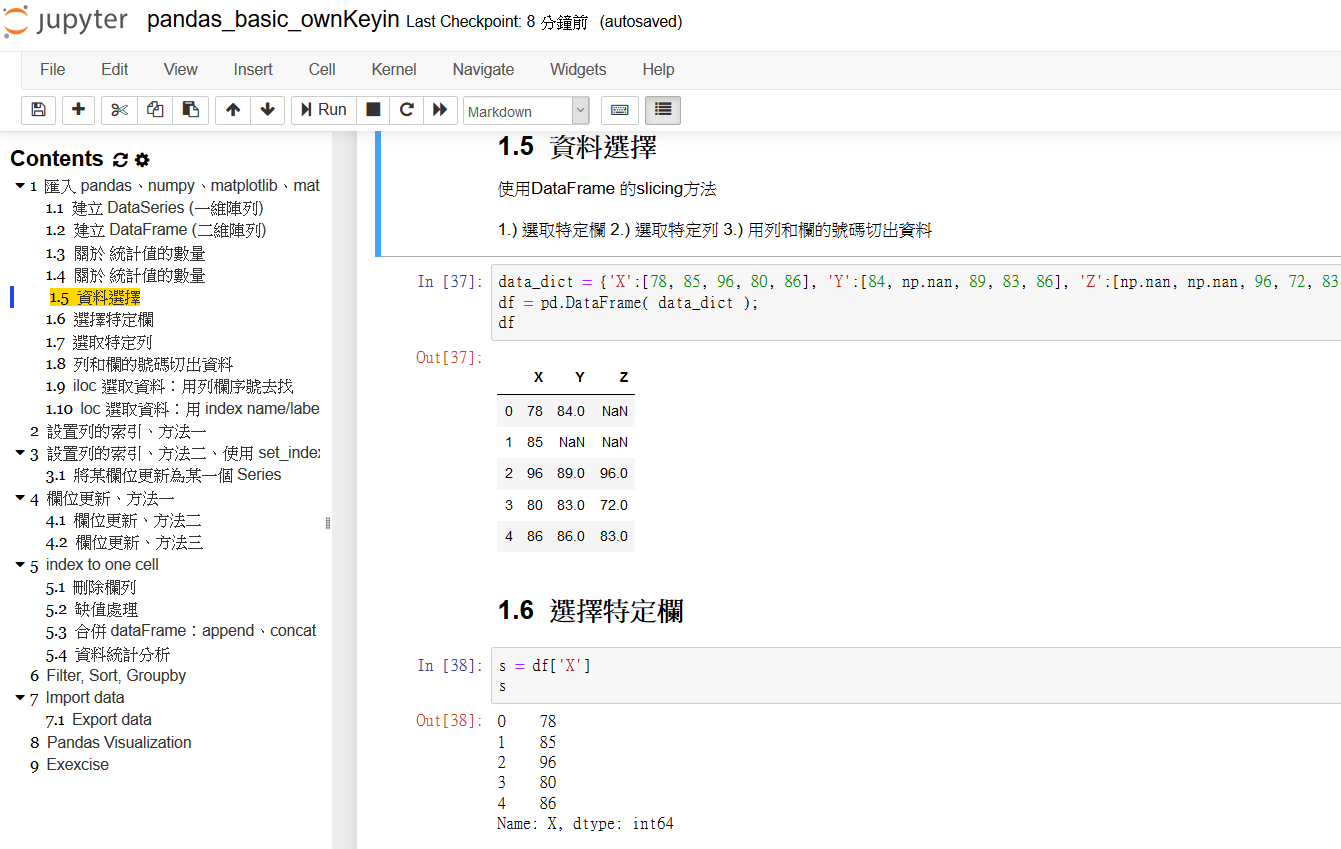Open the Kernel menu

pyautogui.click(x=393, y=69)
